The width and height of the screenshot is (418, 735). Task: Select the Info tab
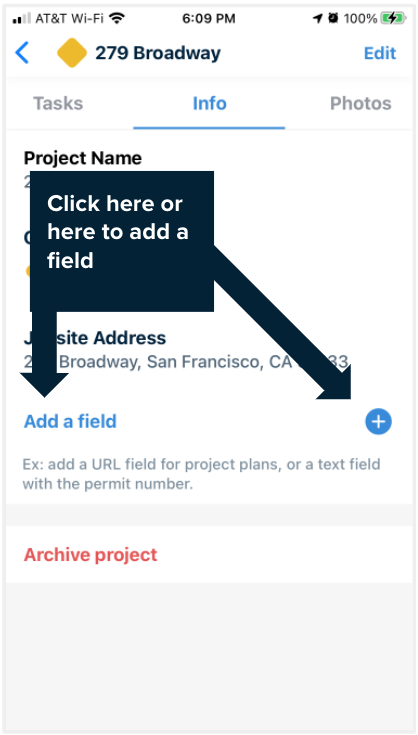(x=209, y=103)
